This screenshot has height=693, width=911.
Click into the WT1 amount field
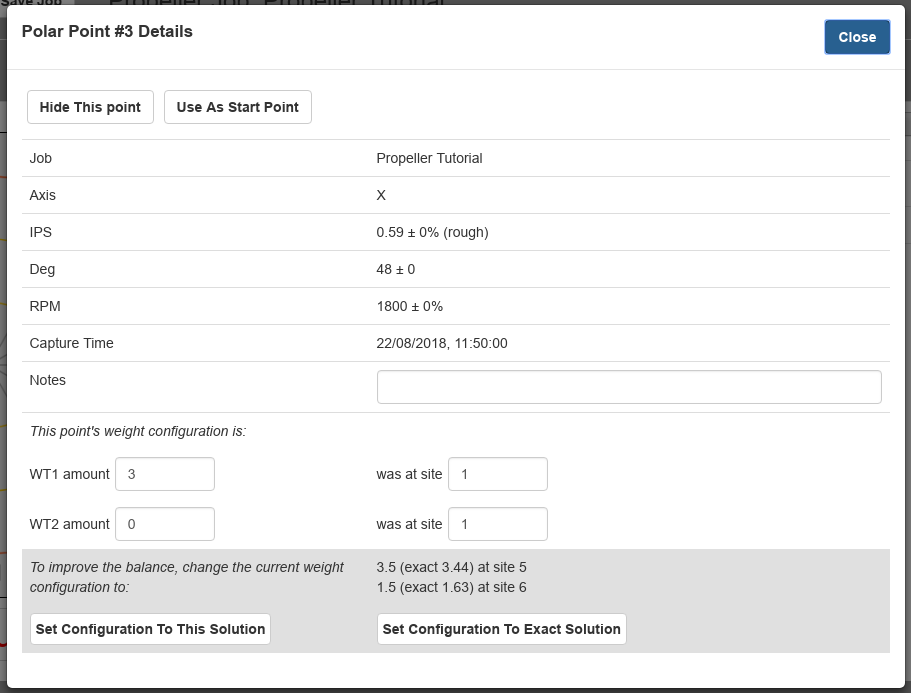[x=165, y=474]
